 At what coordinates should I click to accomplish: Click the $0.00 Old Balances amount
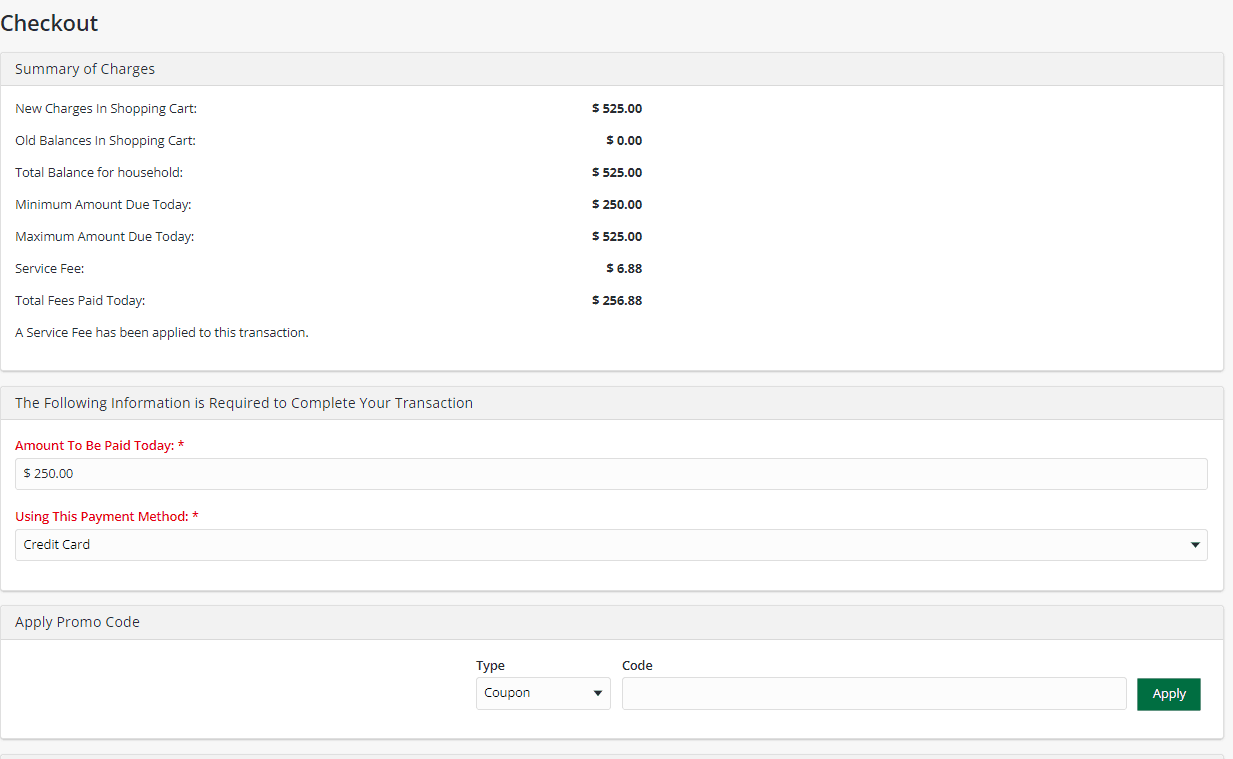coord(624,140)
